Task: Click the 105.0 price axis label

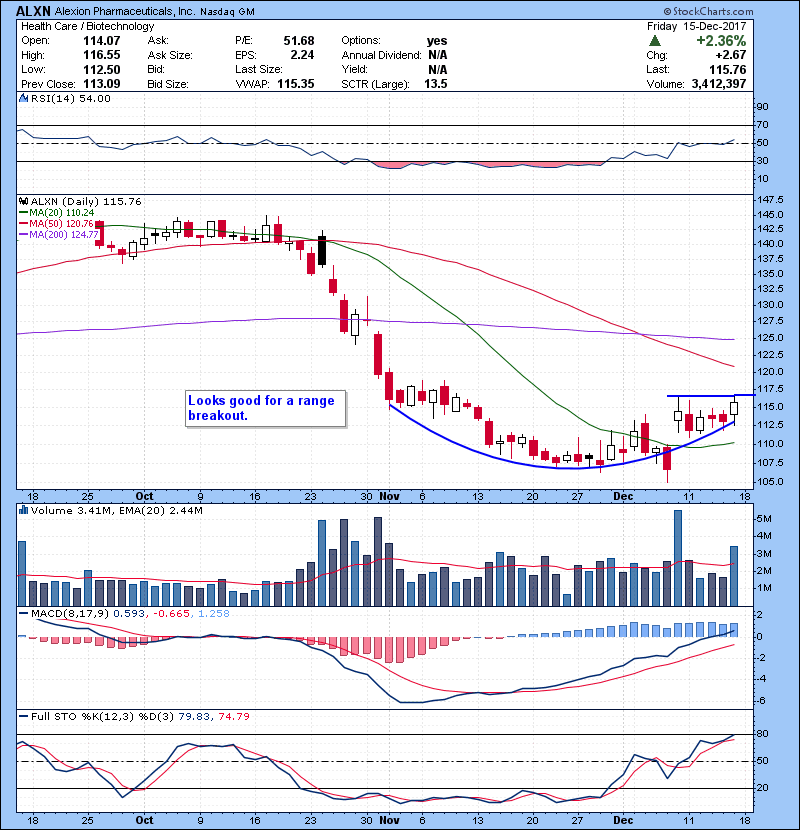Action: coord(770,482)
